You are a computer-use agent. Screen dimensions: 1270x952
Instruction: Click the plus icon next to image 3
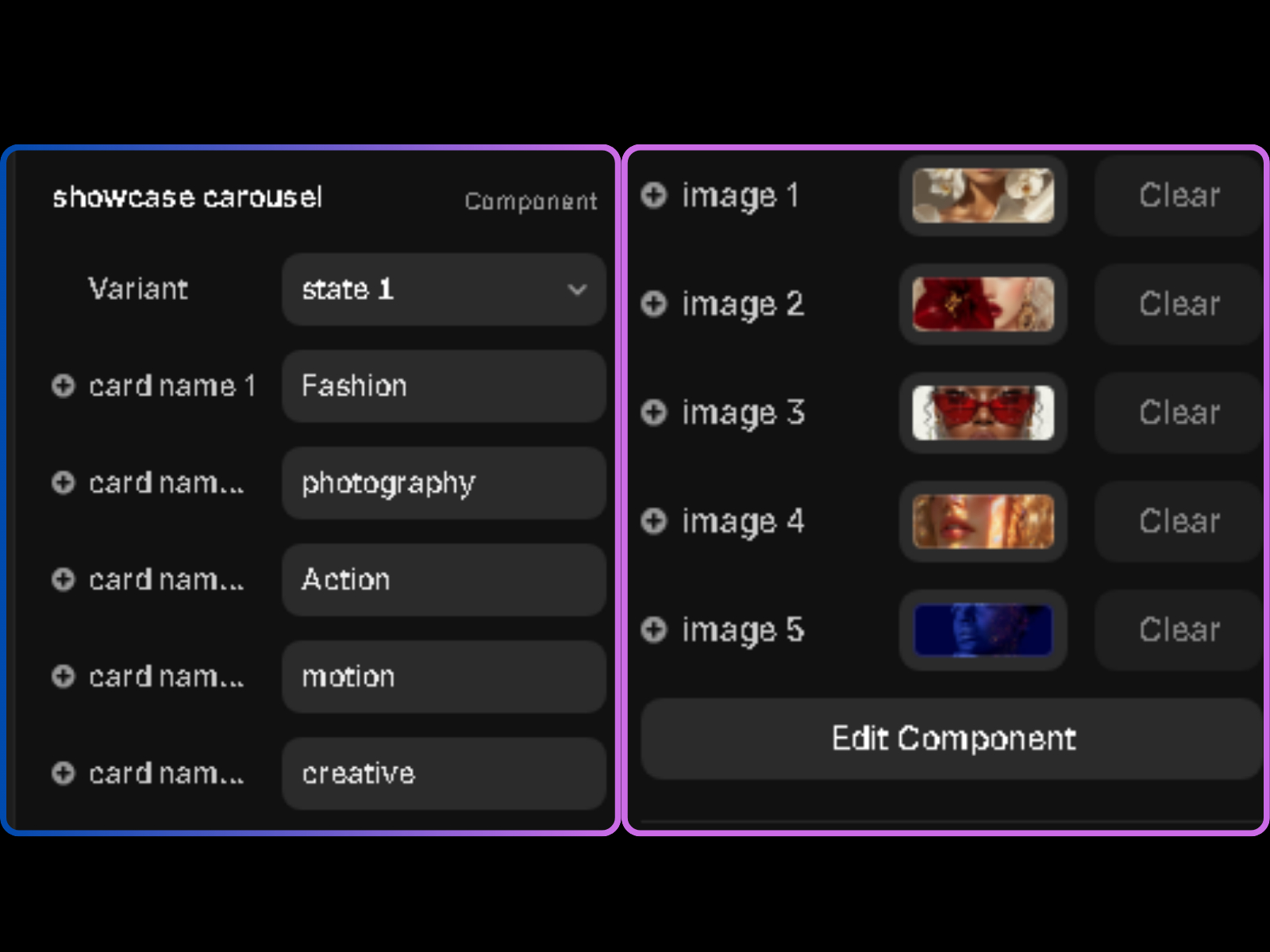click(654, 413)
